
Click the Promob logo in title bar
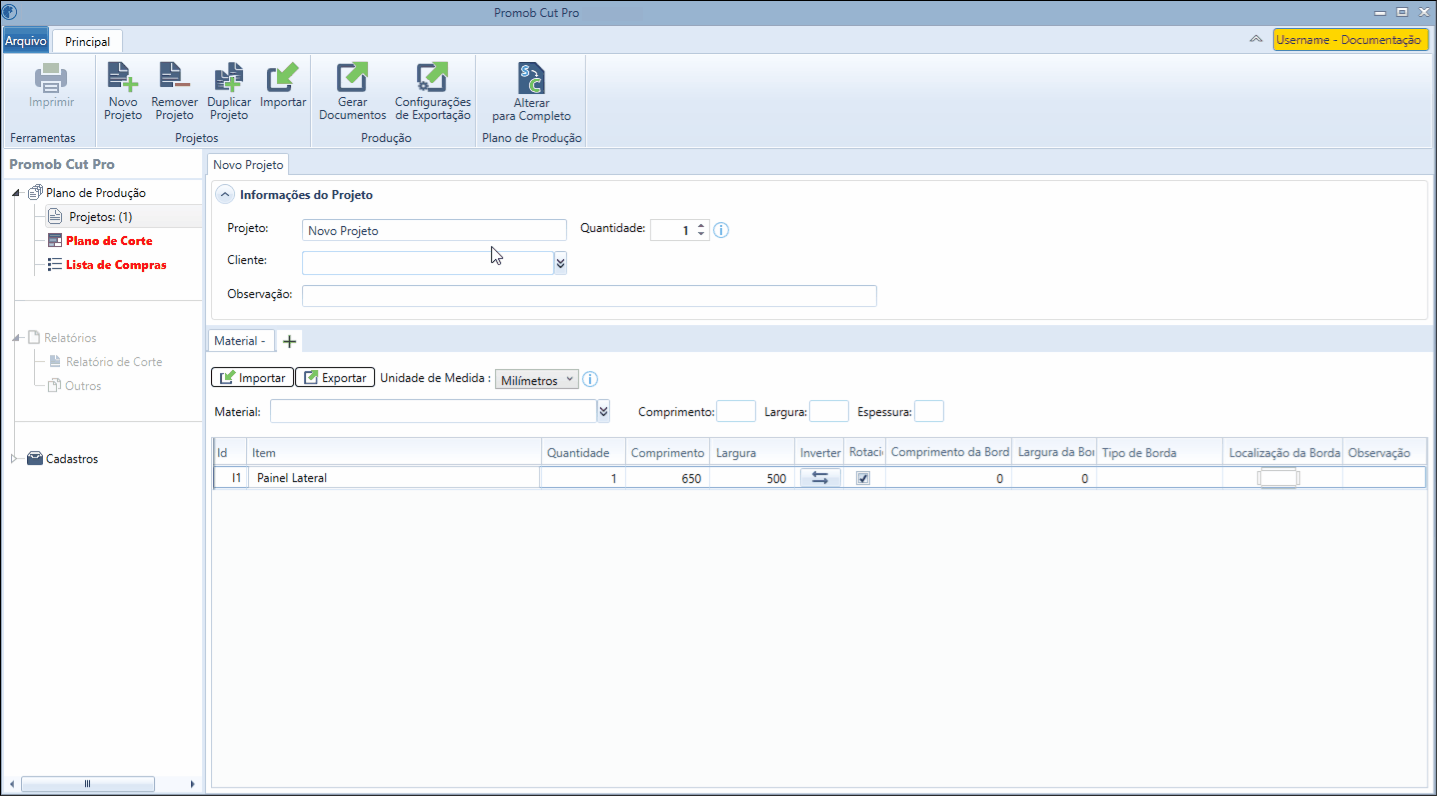pyautogui.click(x=10, y=12)
